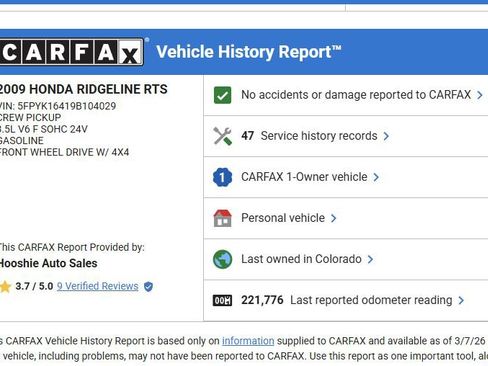Click the globe Last owned icon
488x366 pixels.
coord(222,259)
